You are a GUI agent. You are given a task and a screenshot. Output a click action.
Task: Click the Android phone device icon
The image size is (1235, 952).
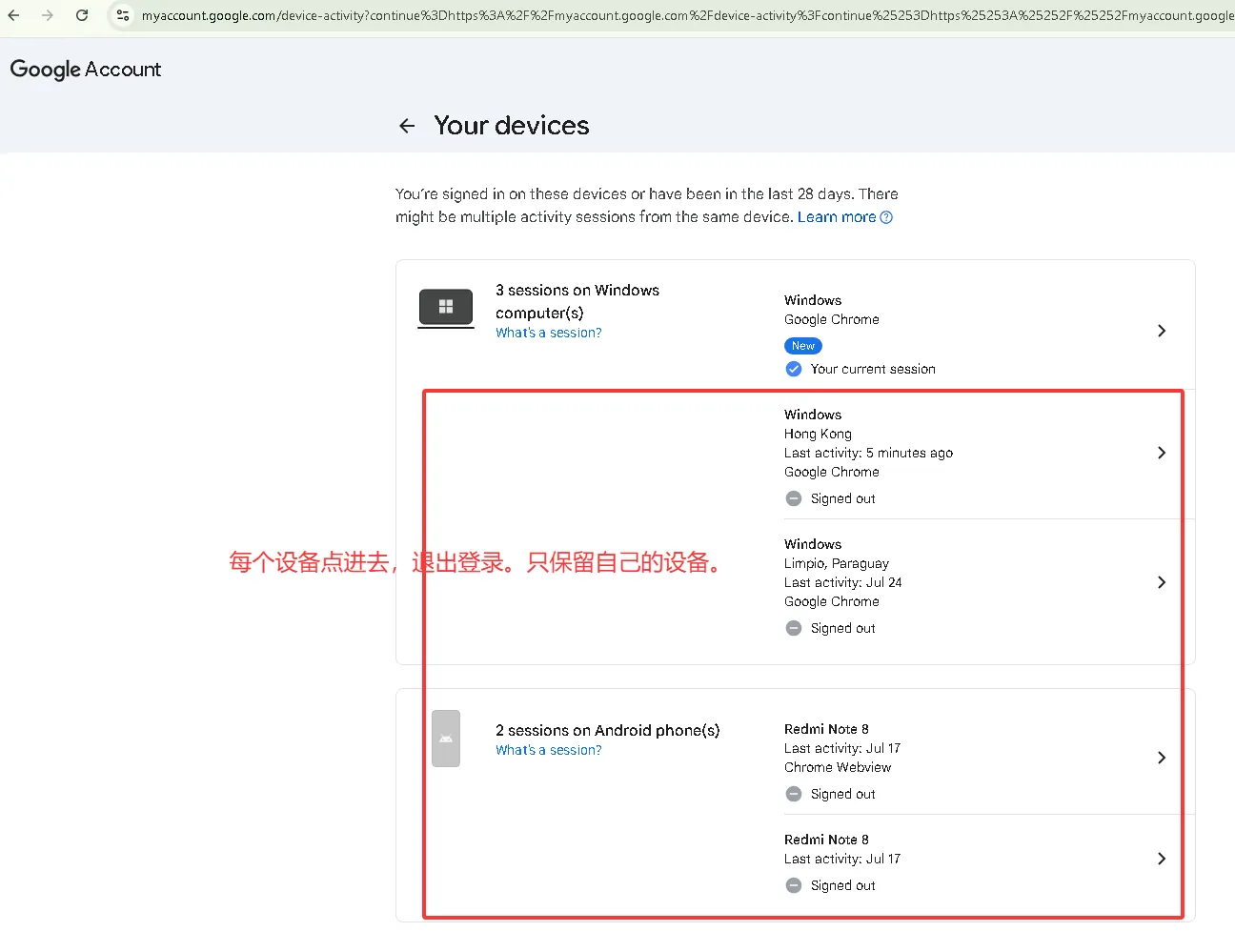tap(446, 739)
